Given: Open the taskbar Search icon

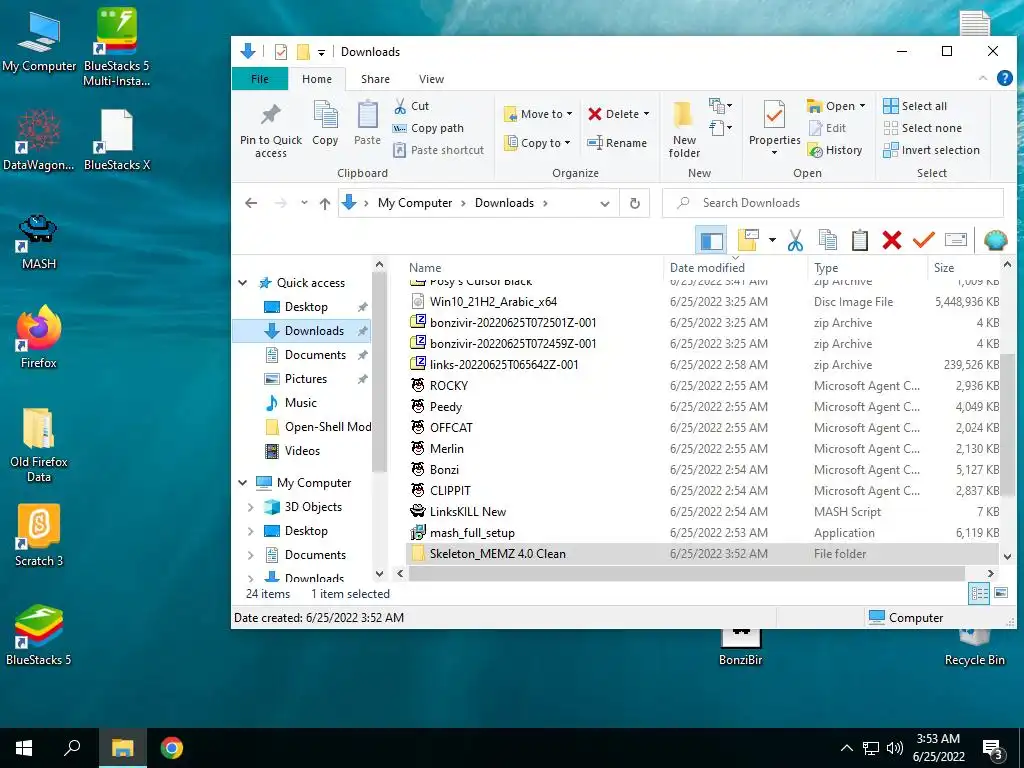Looking at the screenshot, I should point(72,748).
